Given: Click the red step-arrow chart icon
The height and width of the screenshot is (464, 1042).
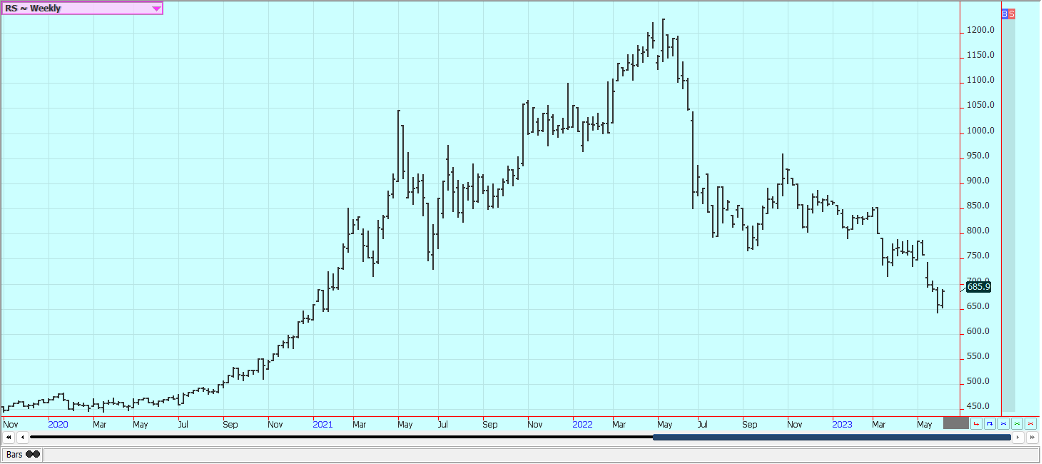Looking at the screenshot, I should pos(976,423).
